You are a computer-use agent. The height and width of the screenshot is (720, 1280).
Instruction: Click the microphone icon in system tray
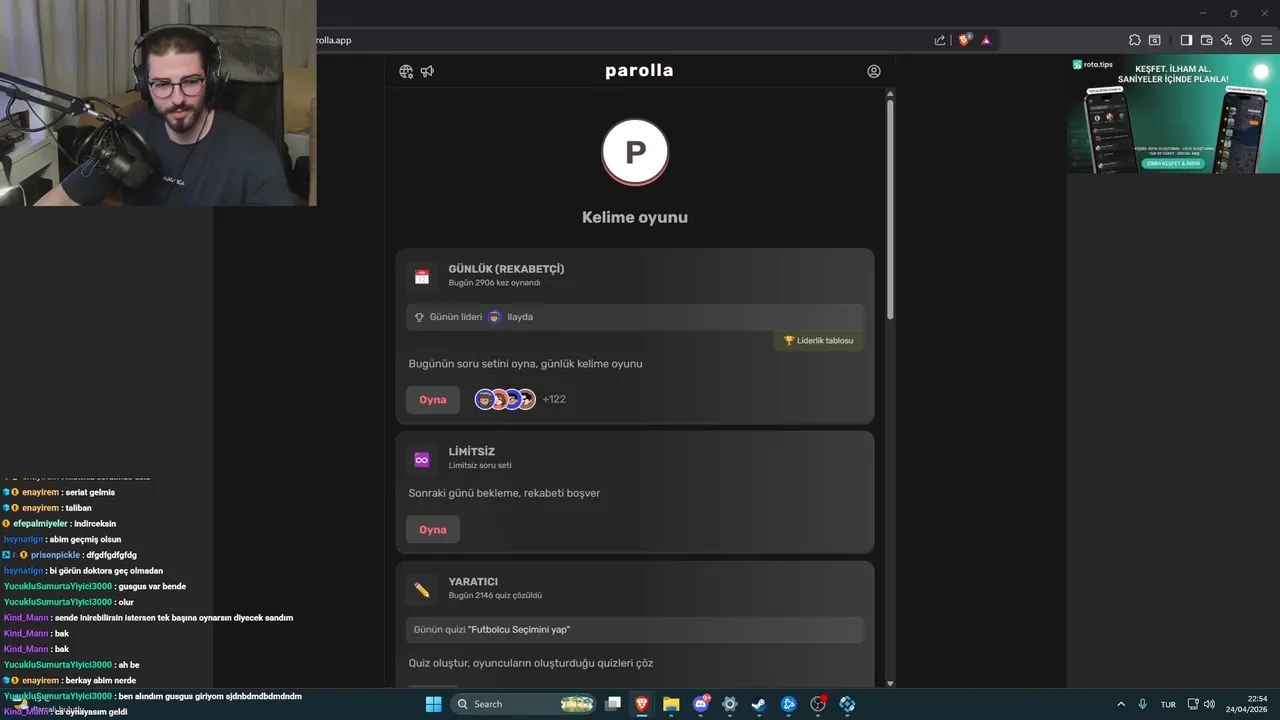[1142, 704]
